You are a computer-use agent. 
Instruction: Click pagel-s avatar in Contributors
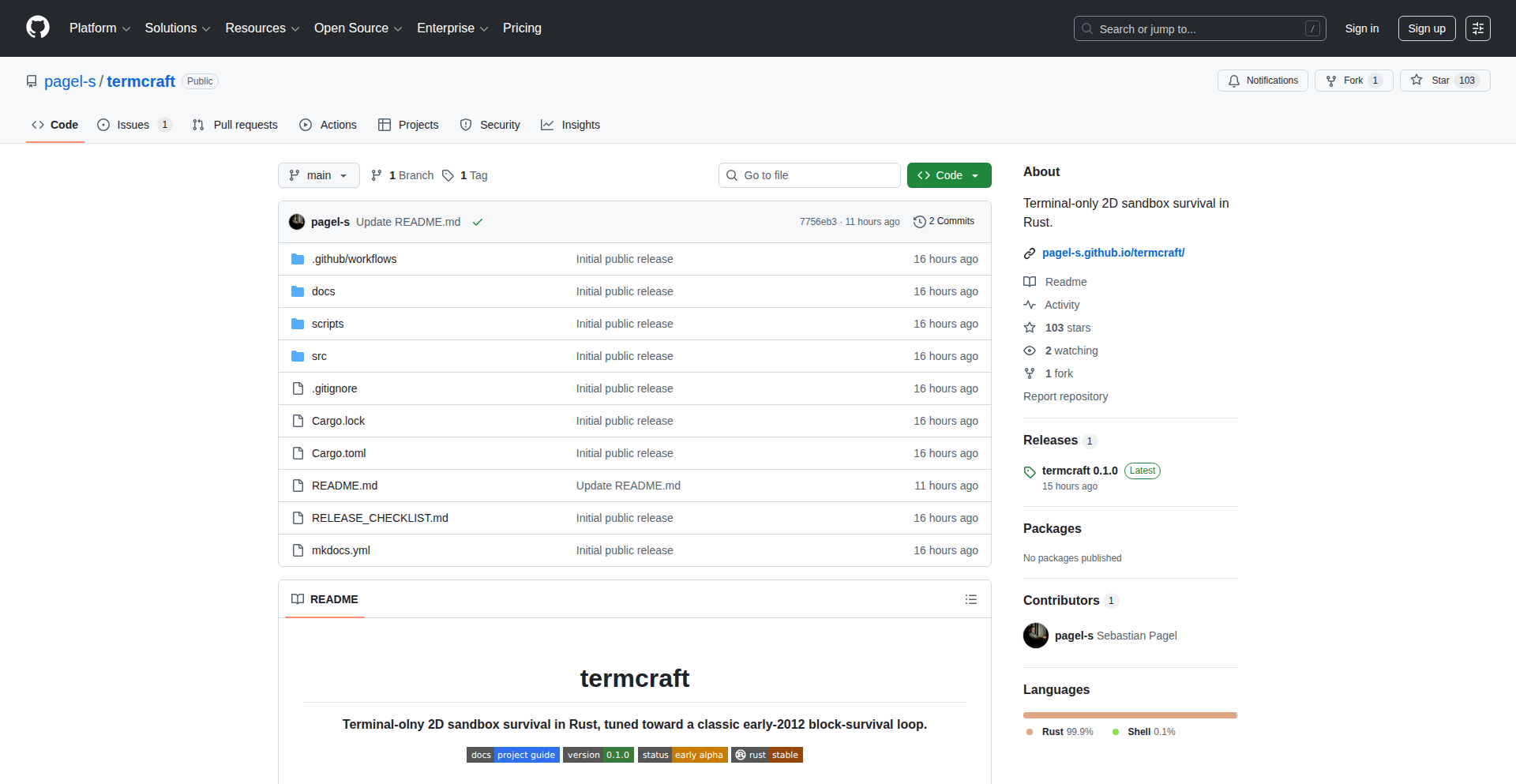click(1035, 636)
